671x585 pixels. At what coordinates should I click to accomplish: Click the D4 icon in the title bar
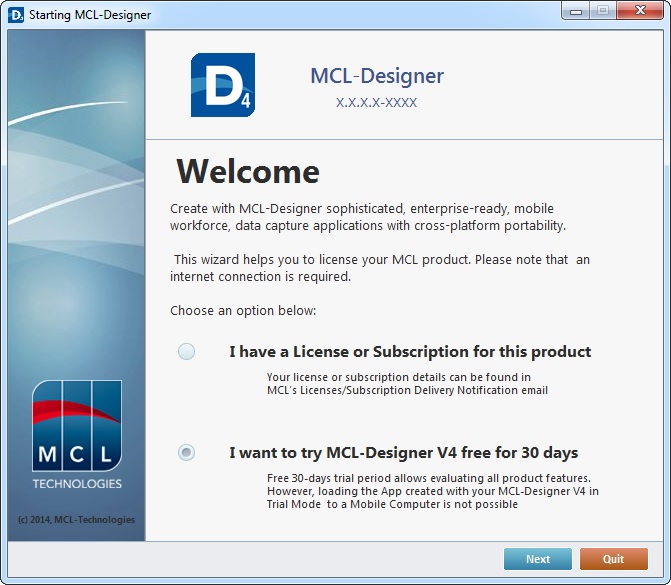click(16, 15)
